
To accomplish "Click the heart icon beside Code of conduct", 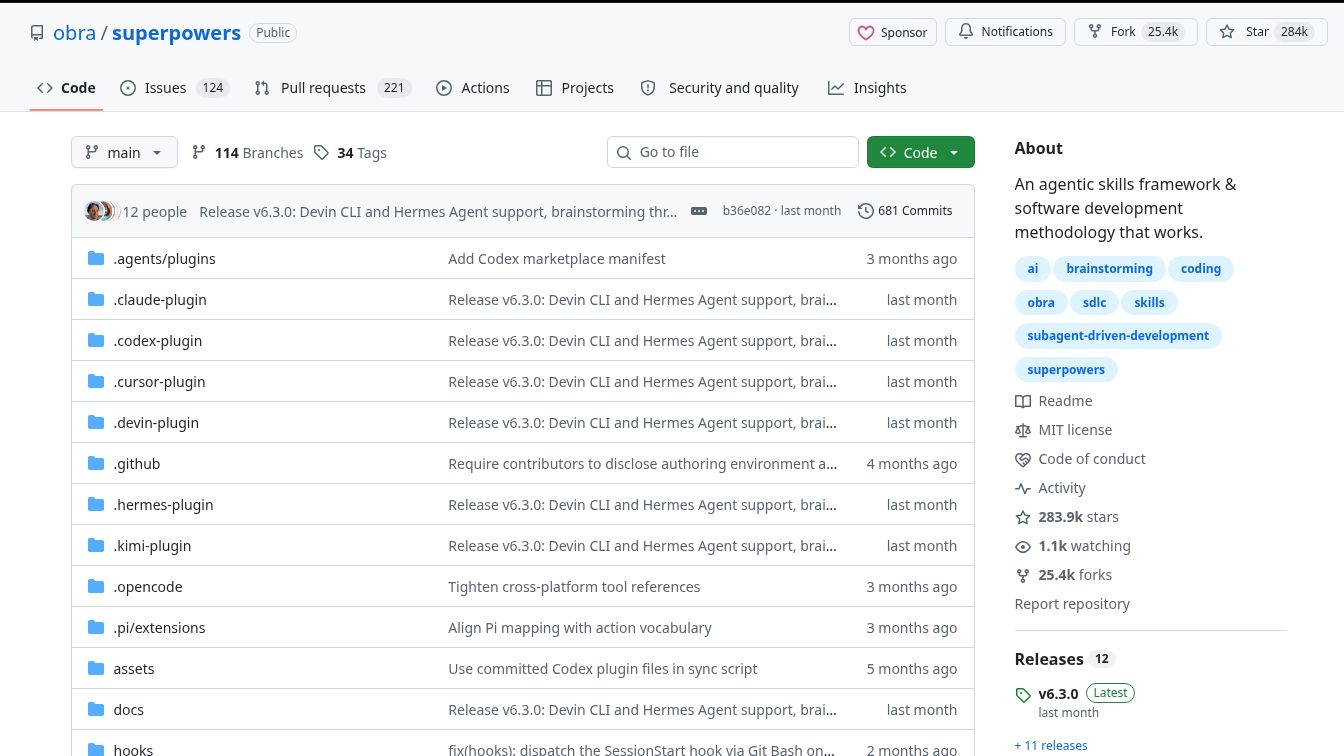I will [1023, 459].
